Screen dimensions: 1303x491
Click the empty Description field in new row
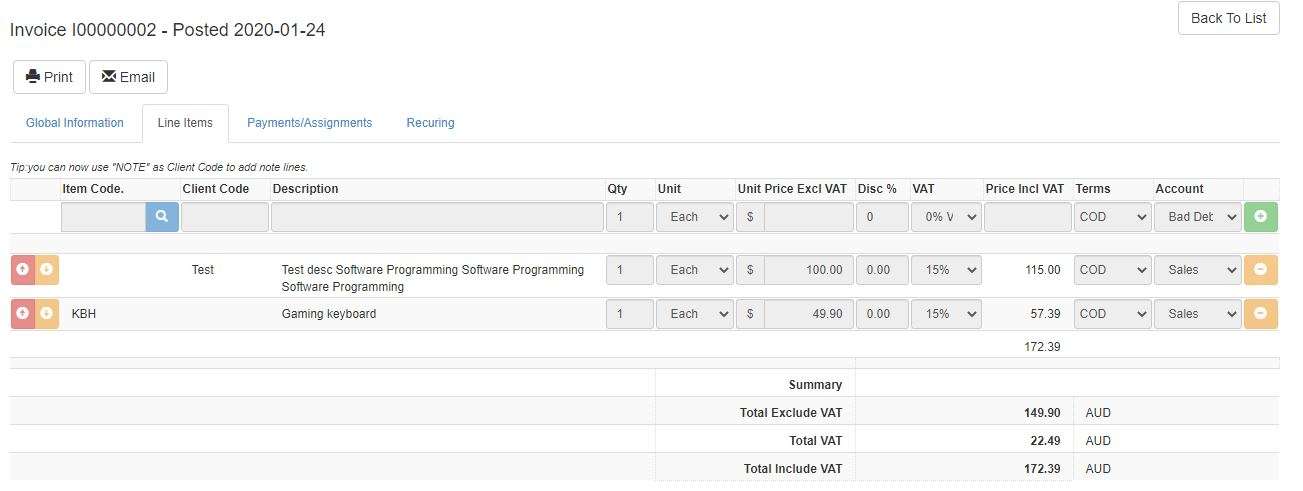pyautogui.click(x=436, y=217)
